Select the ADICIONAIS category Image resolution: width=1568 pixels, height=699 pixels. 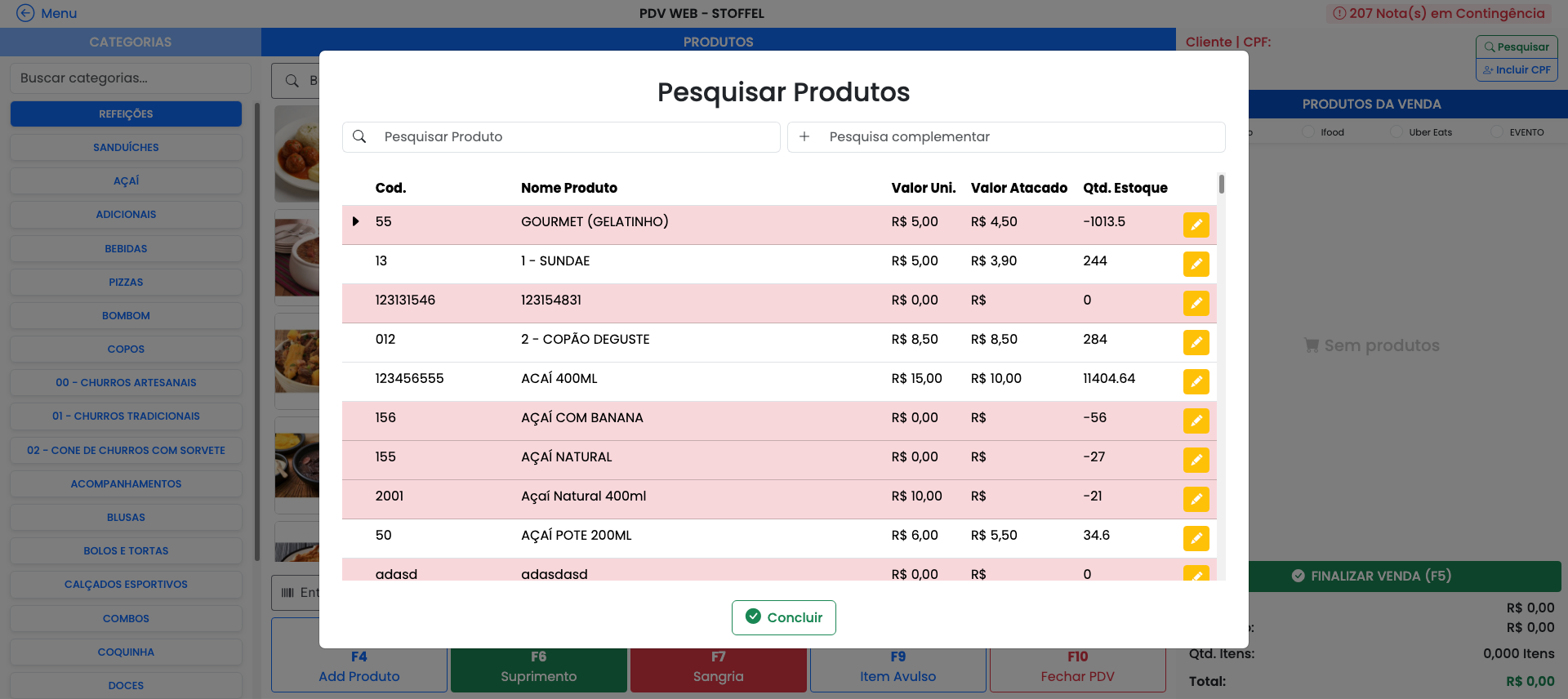(126, 214)
